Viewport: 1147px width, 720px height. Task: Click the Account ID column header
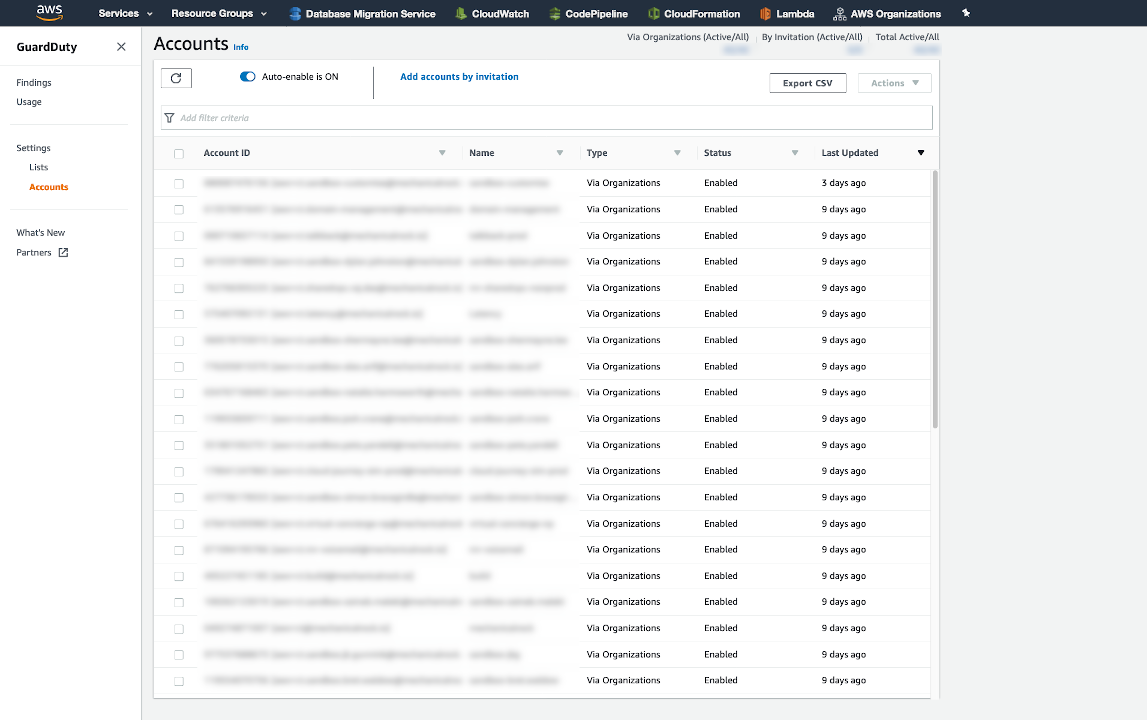227,153
